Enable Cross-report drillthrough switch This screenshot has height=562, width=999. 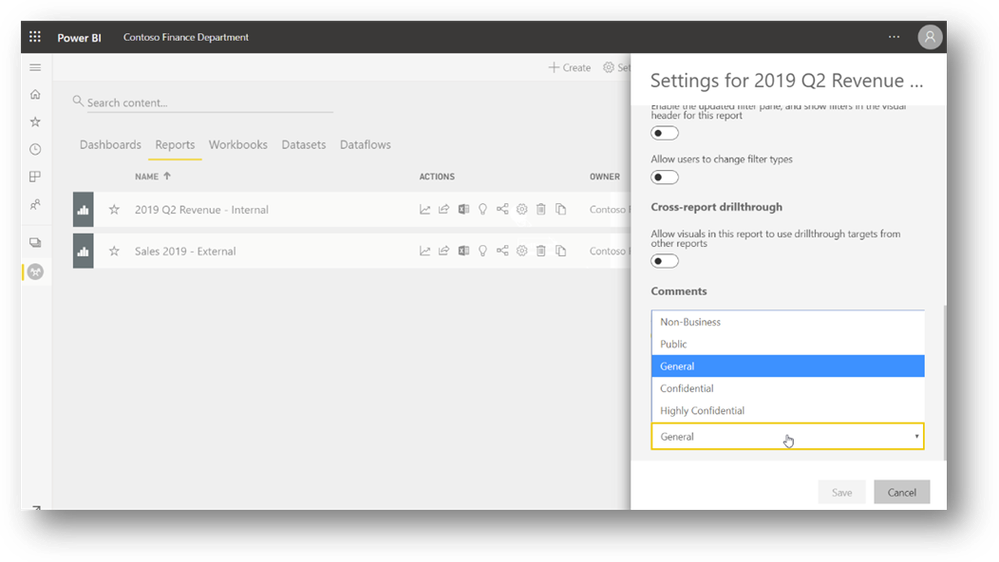tap(665, 261)
